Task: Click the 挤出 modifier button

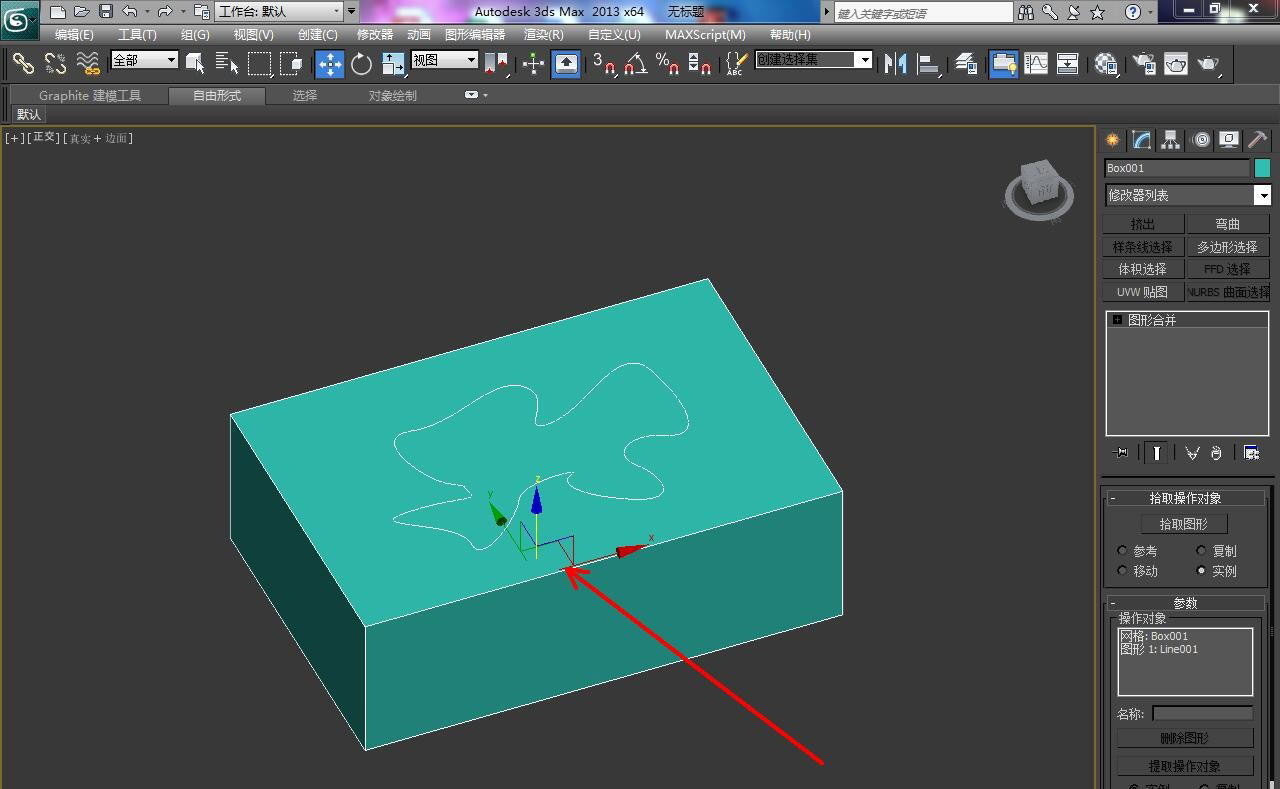Action: [1143, 224]
